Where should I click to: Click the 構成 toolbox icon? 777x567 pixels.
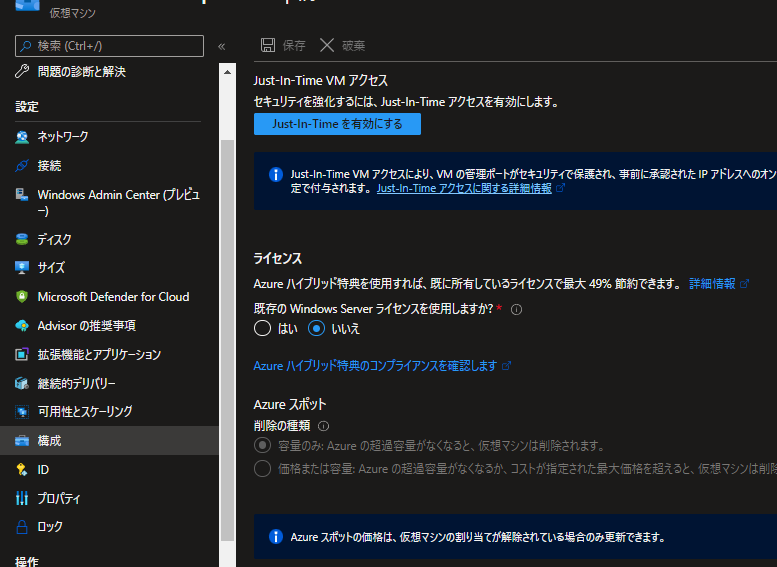tap(22, 441)
